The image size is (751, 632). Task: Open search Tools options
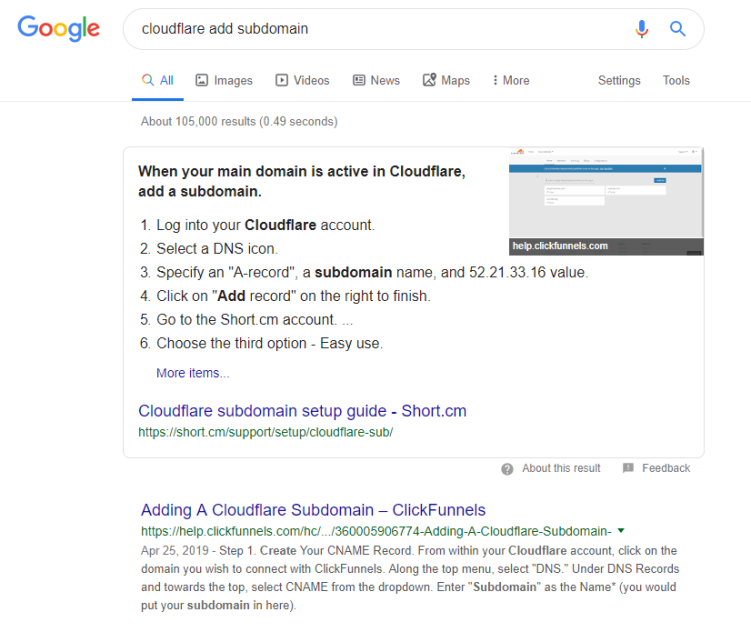pos(676,80)
